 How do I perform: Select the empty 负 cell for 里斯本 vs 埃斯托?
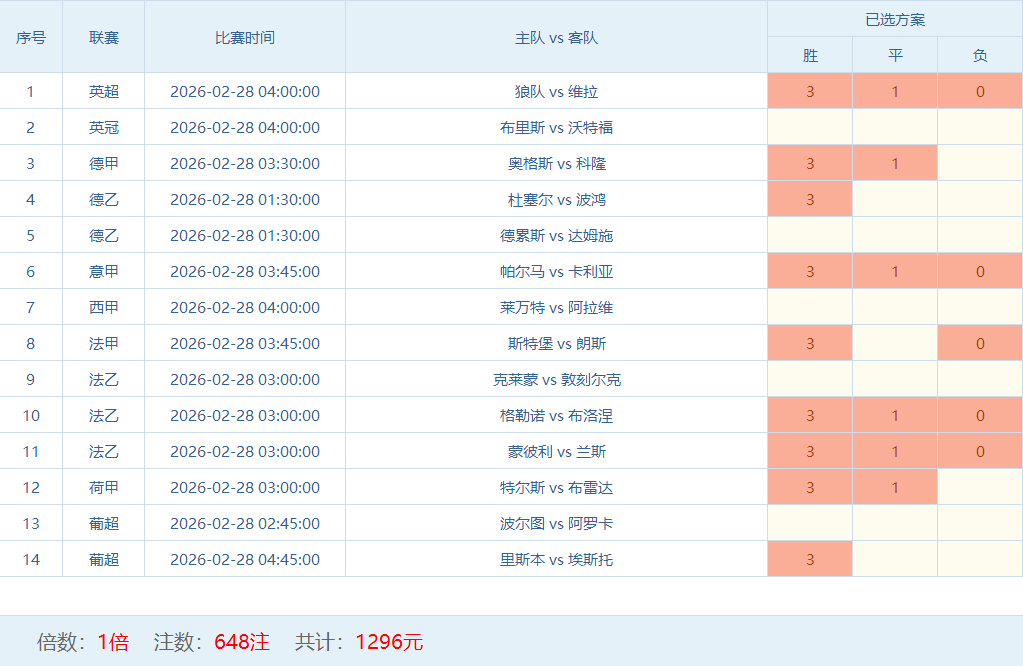pos(980,559)
